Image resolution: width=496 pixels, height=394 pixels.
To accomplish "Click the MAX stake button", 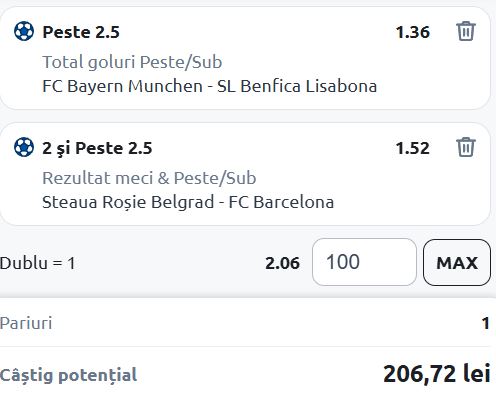I will click(x=457, y=262).
